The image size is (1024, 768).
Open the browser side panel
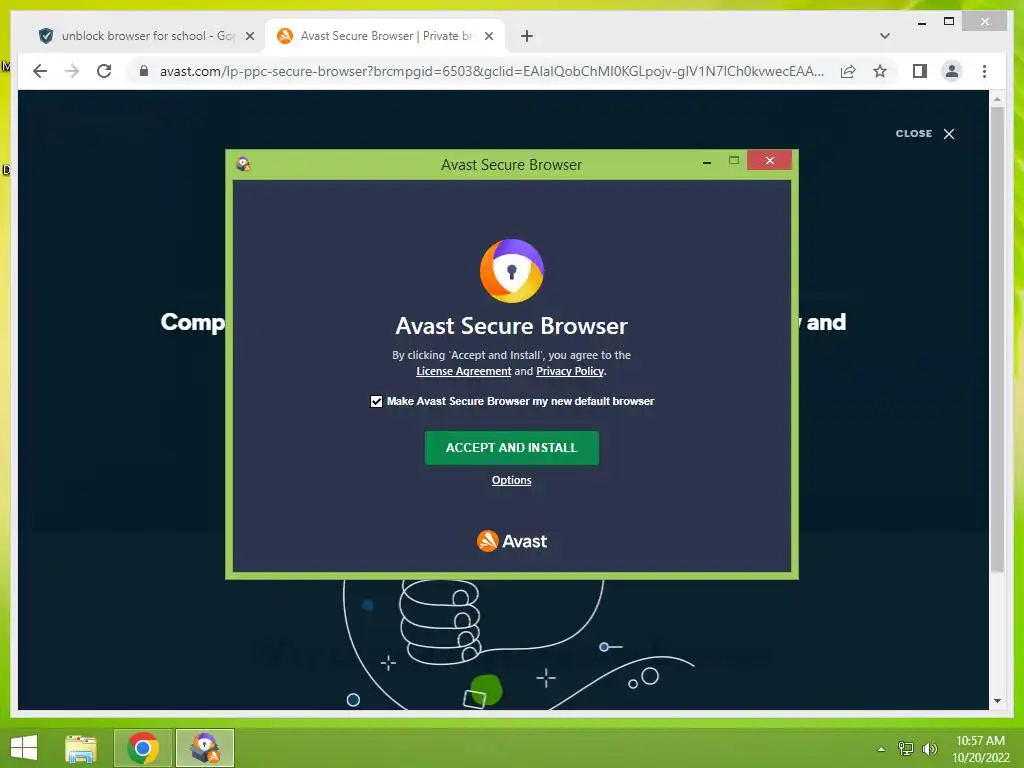tap(920, 71)
